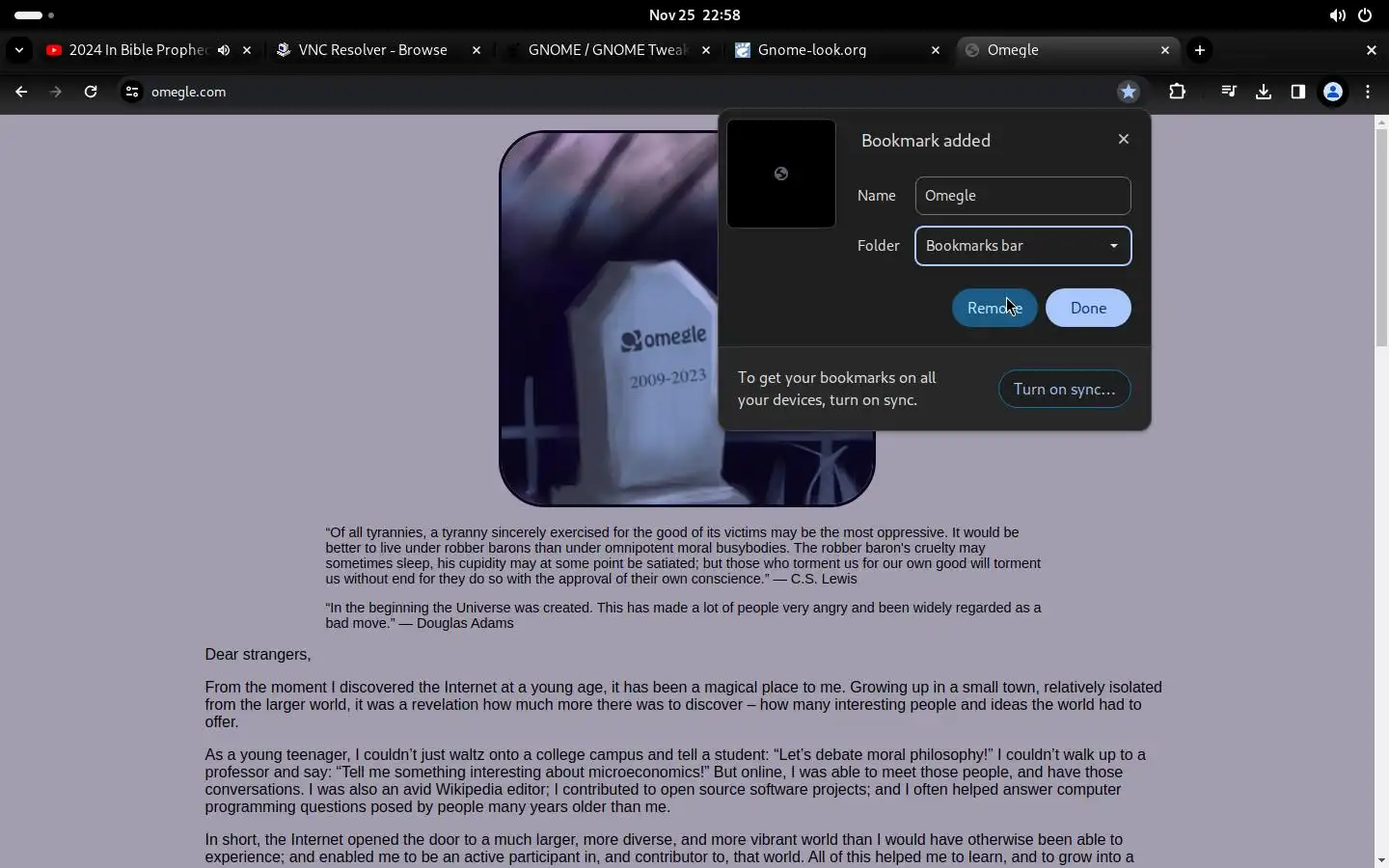1389x868 pixels.
Task: Mute the 2024 In Bible Prophecy tab audio
Action: (224, 50)
